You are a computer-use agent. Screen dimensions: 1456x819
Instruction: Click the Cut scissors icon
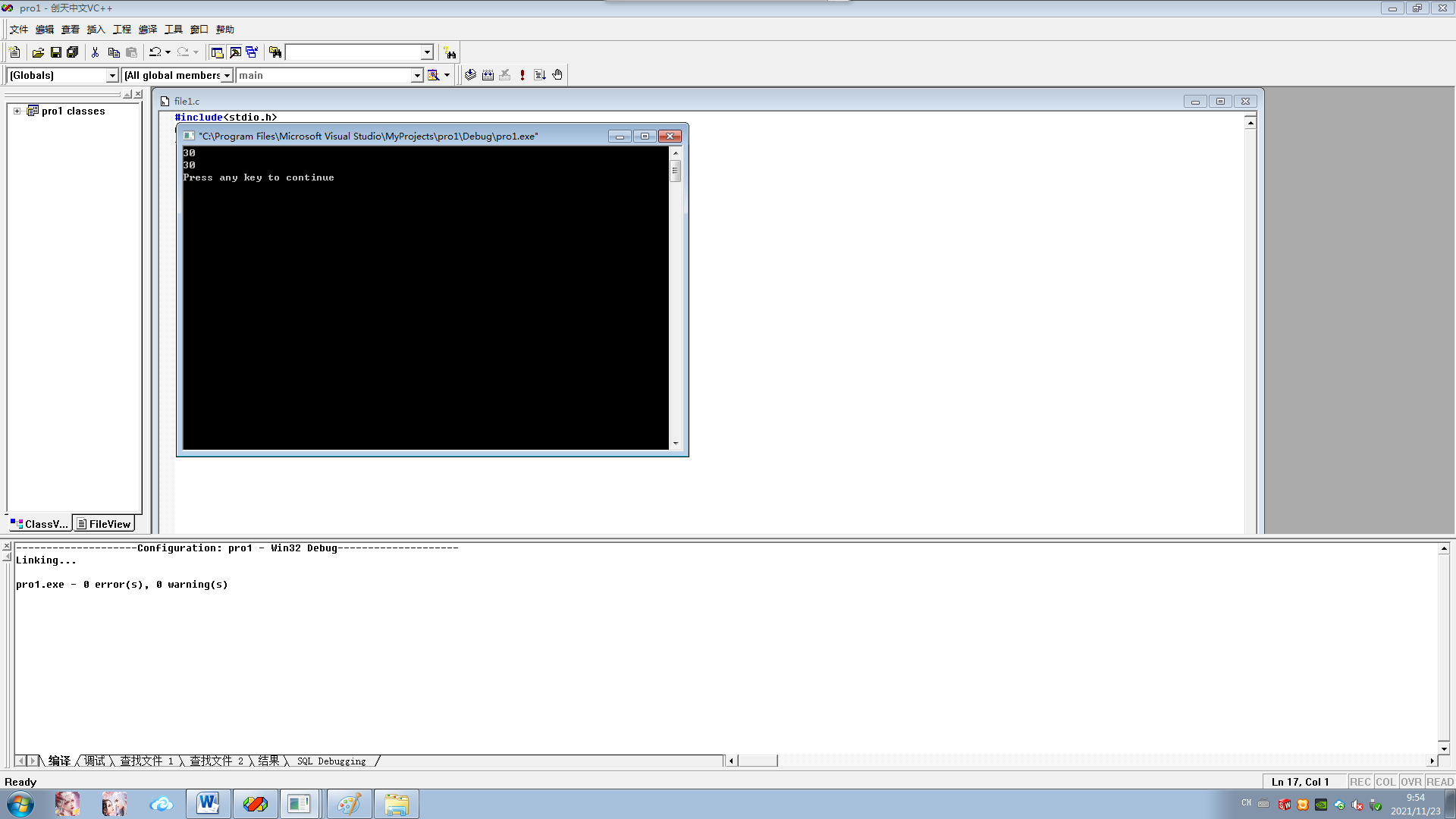tap(95, 52)
